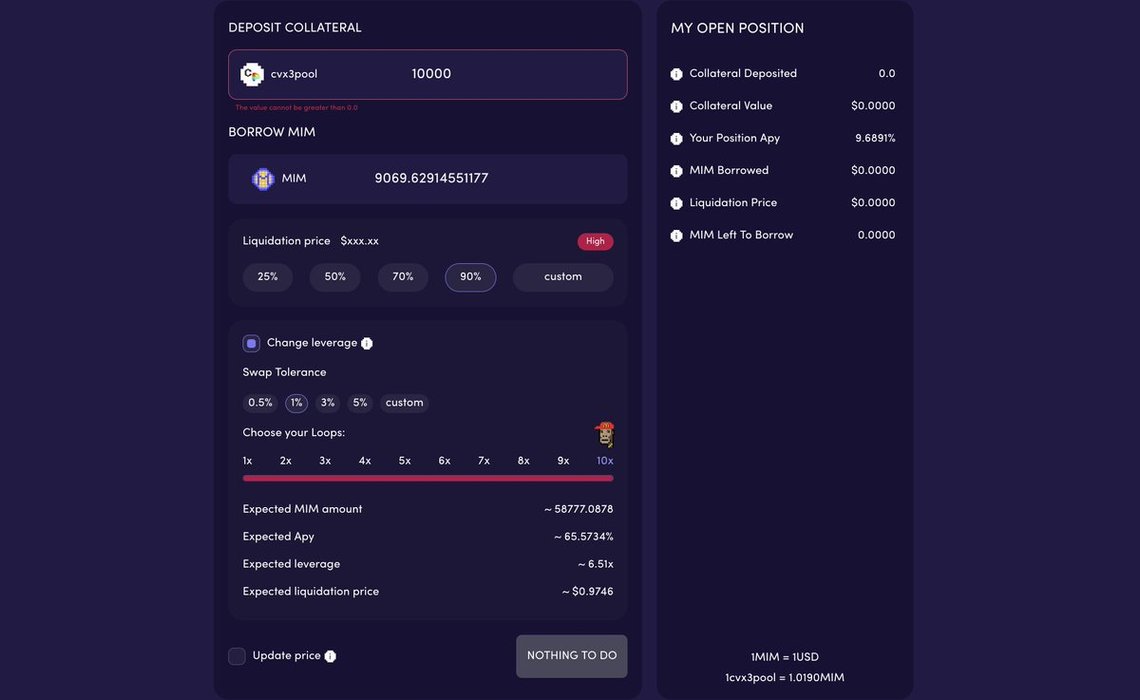This screenshot has width=1140, height=700.
Task: Open info icon beside MIM Borrowed
Action: [x=676, y=171]
